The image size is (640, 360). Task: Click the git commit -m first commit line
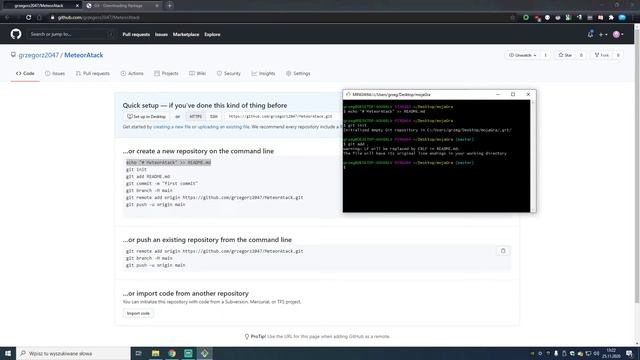point(162,183)
